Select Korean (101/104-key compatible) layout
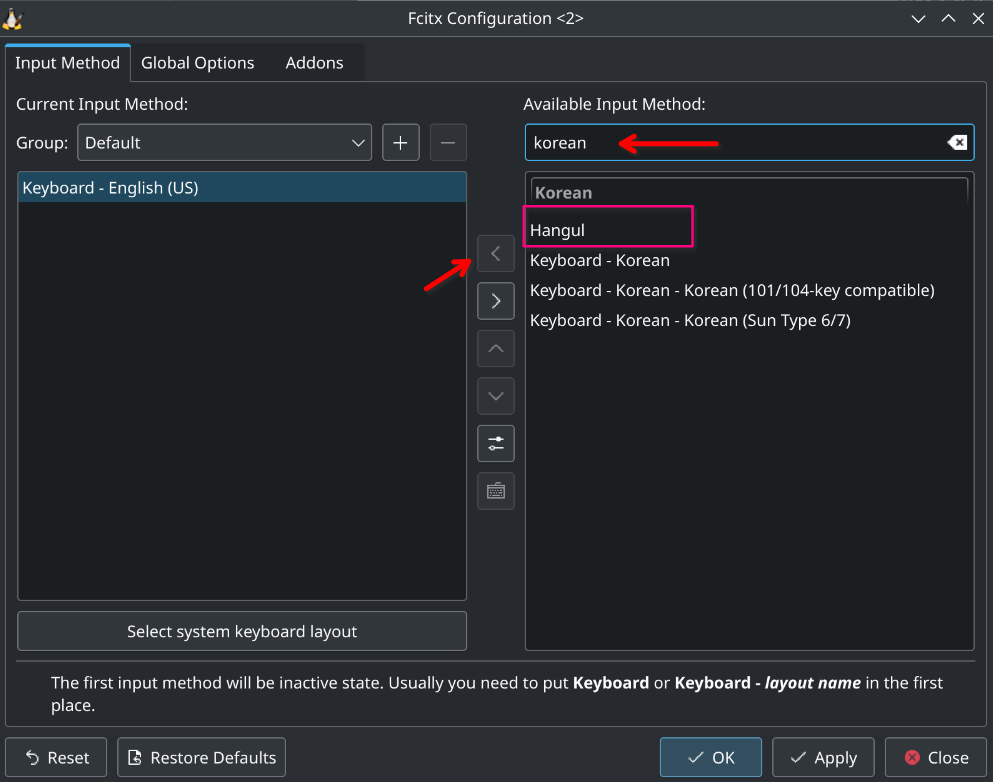Screen dimensions: 993x782 (x=749, y=290)
